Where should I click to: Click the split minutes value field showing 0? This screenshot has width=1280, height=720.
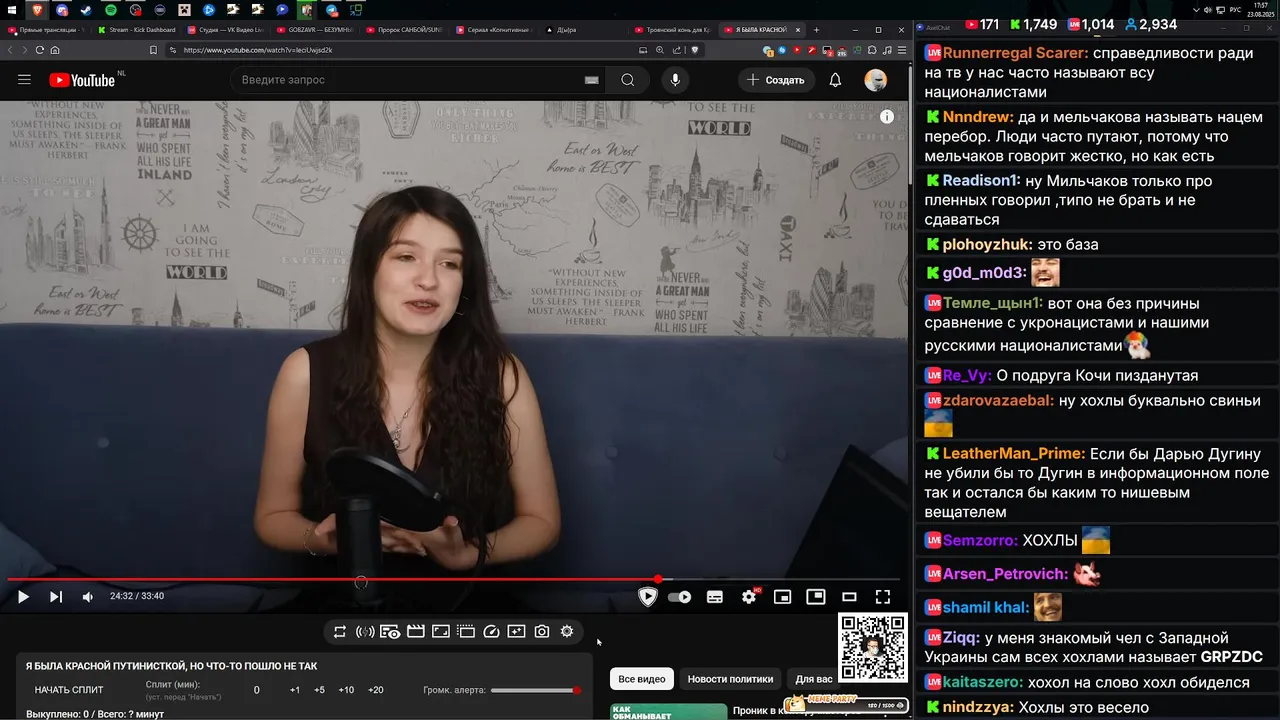(256, 690)
